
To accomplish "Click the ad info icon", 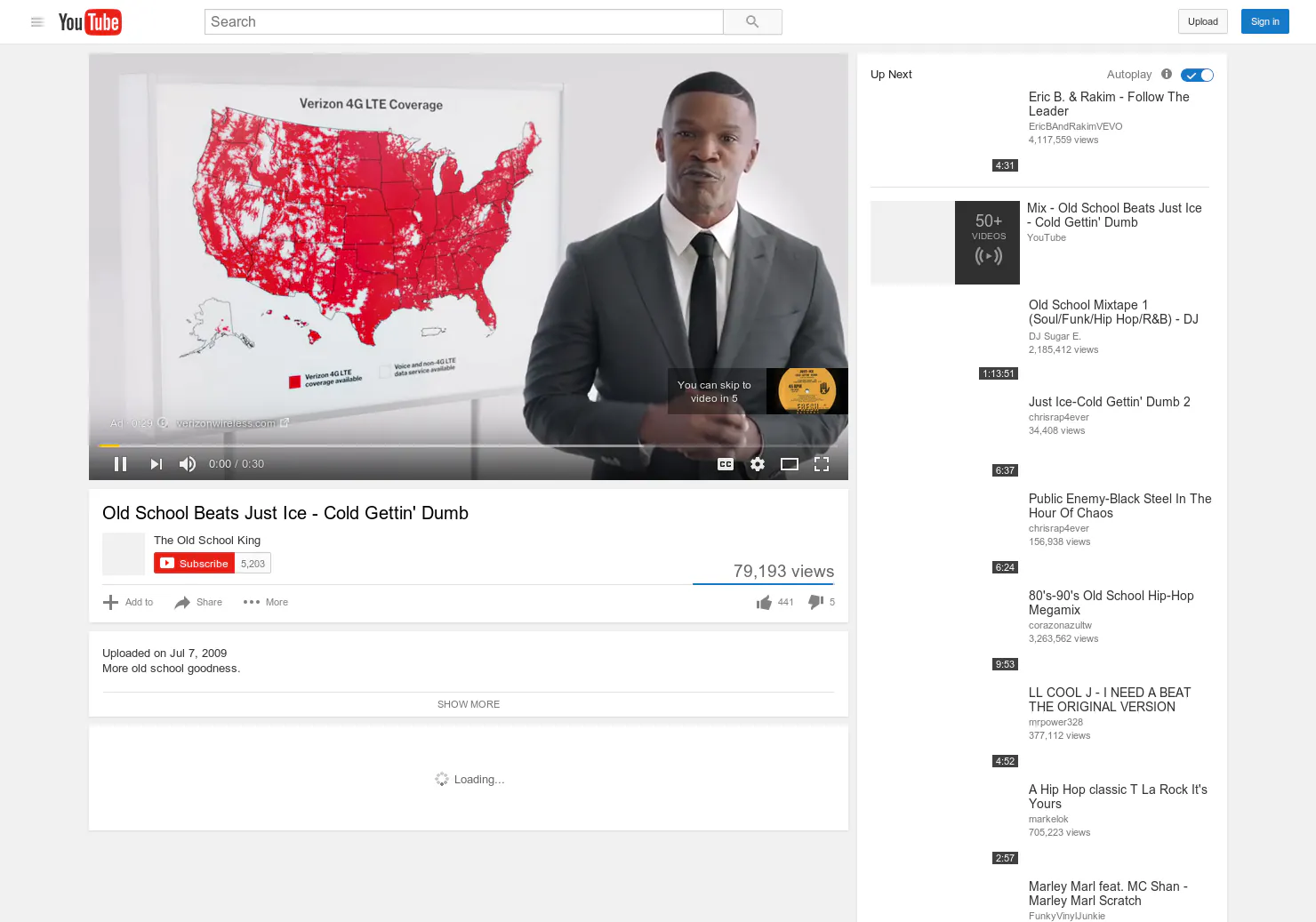I will (x=163, y=423).
